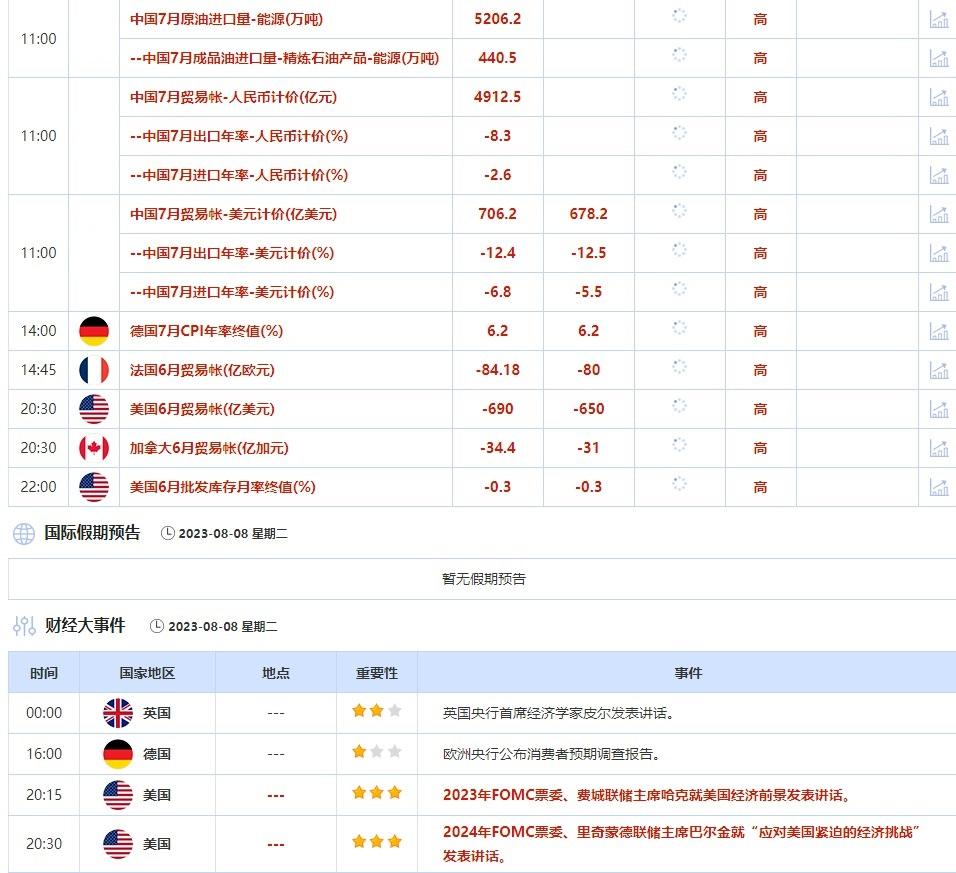956x873 pixels.
Task: Click the UK flag next to 英国
Action: pyautogui.click(x=118, y=713)
